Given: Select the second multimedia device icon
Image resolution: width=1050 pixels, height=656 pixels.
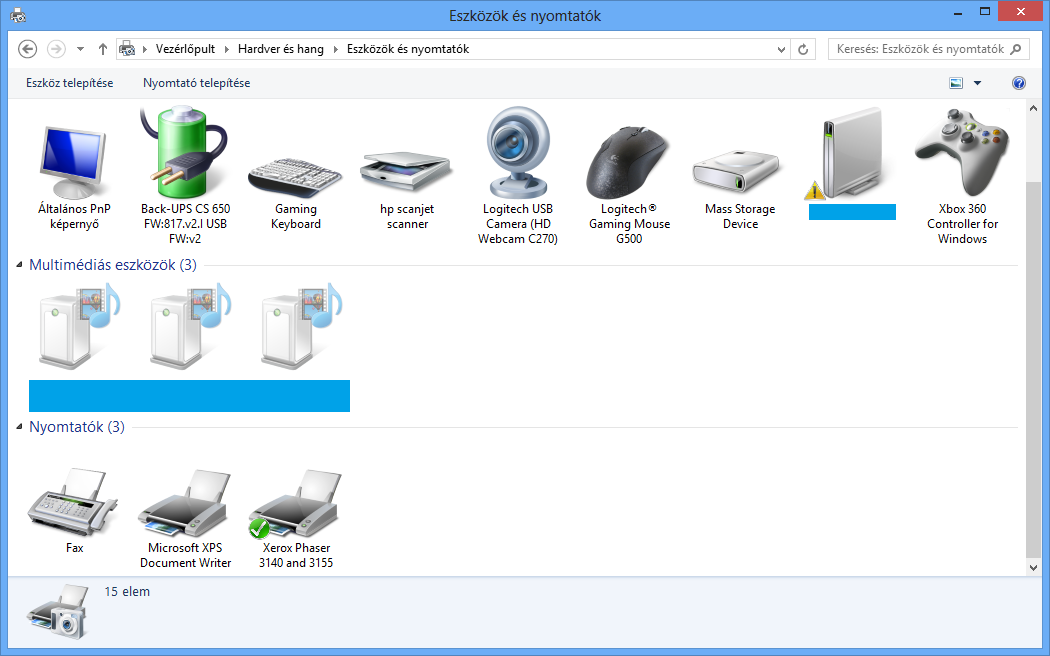Looking at the screenshot, I should [x=190, y=326].
